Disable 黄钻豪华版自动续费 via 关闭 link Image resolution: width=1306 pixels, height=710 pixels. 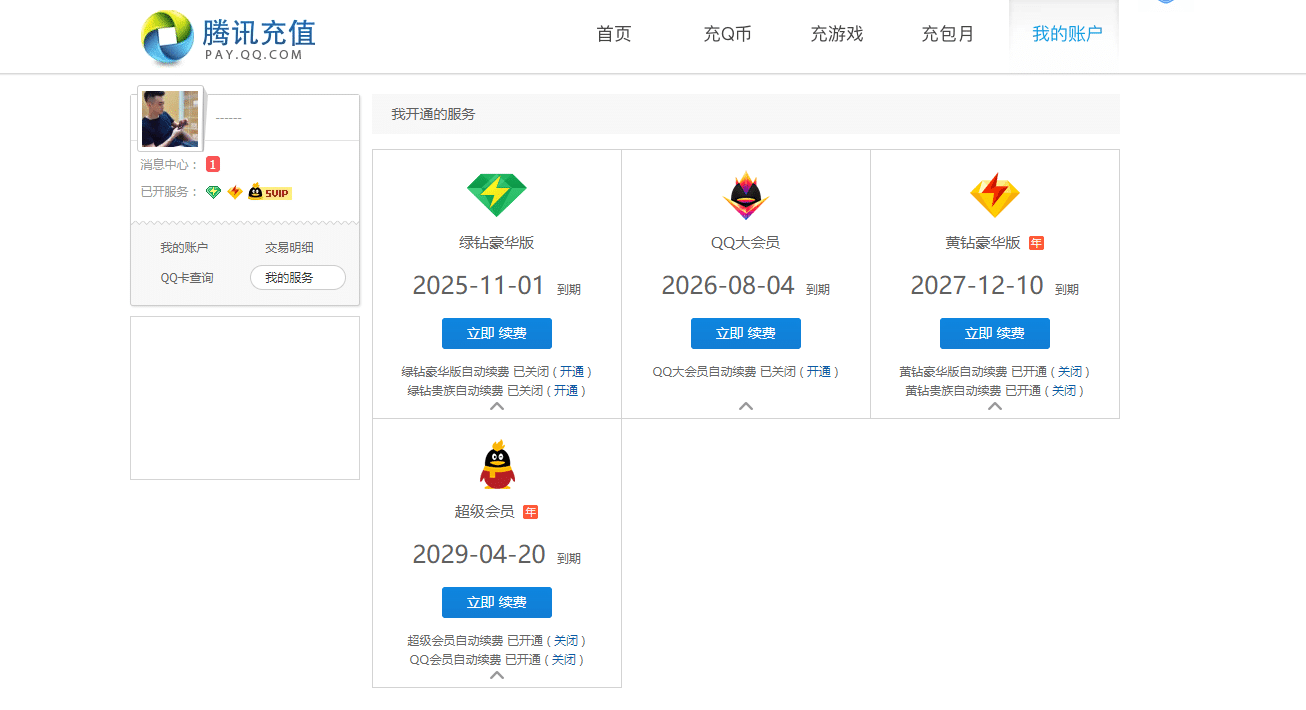pyautogui.click(x=1070, y=372)
